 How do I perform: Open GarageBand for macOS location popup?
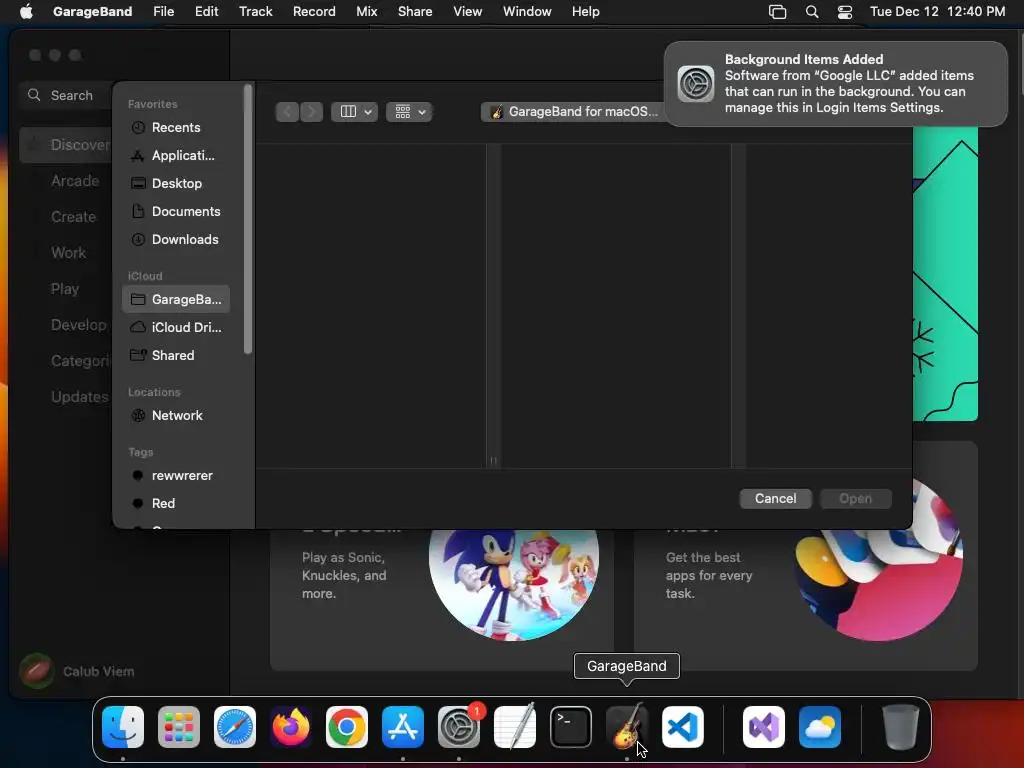pos(573,112)
